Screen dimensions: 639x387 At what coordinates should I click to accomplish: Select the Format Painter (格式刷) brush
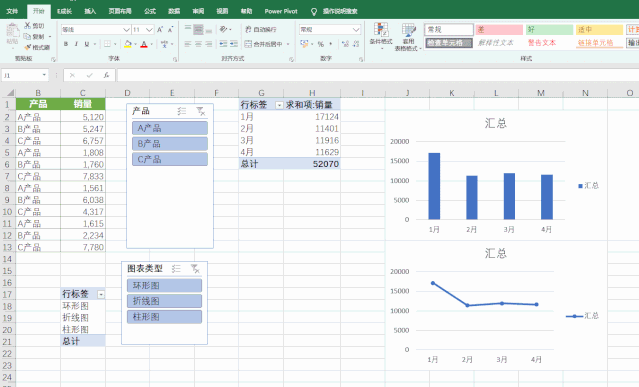pos(28,47)
